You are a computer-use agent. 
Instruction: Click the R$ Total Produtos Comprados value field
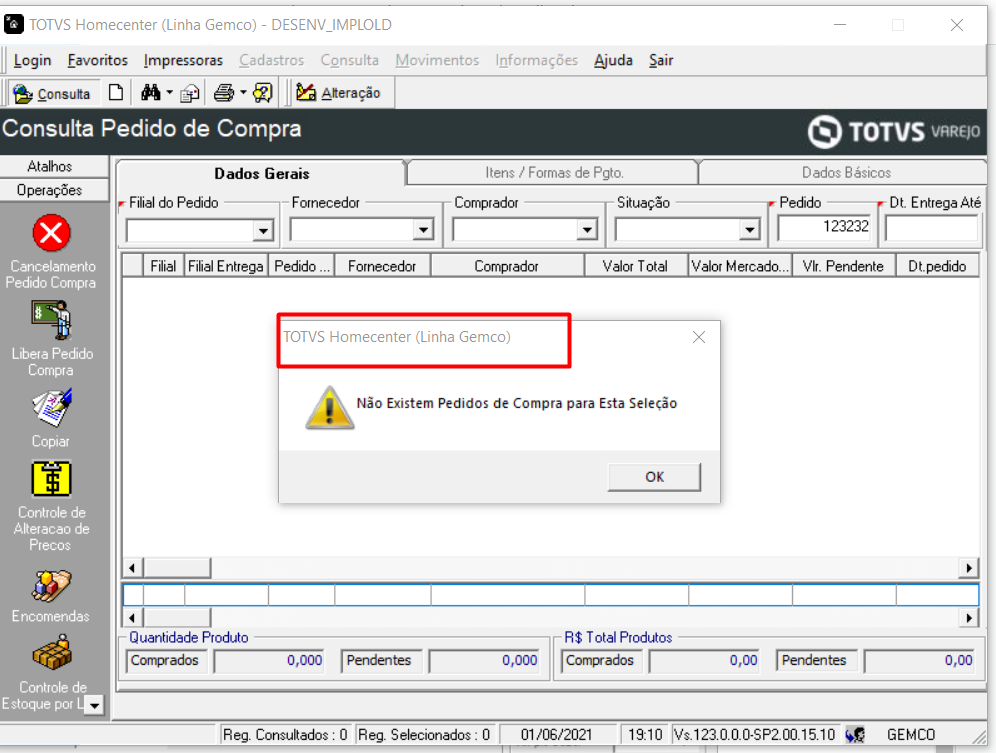(704, 661)
